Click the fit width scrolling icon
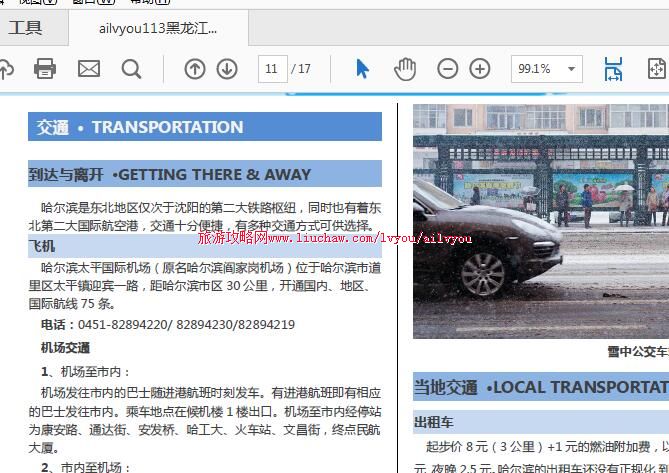Screen dimensions: 669x473 point(613,69)
